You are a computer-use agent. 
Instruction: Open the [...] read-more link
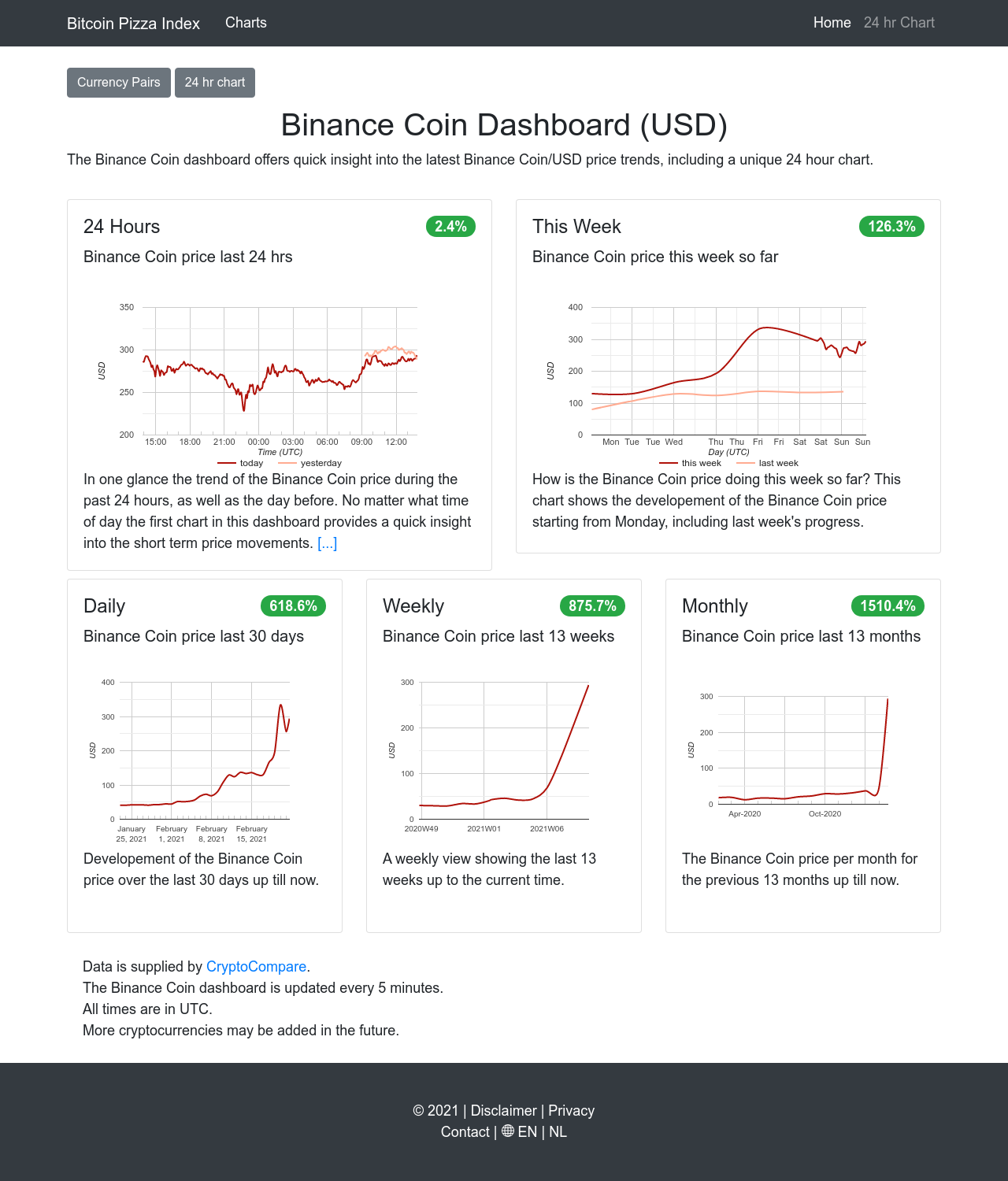[326, 542]
